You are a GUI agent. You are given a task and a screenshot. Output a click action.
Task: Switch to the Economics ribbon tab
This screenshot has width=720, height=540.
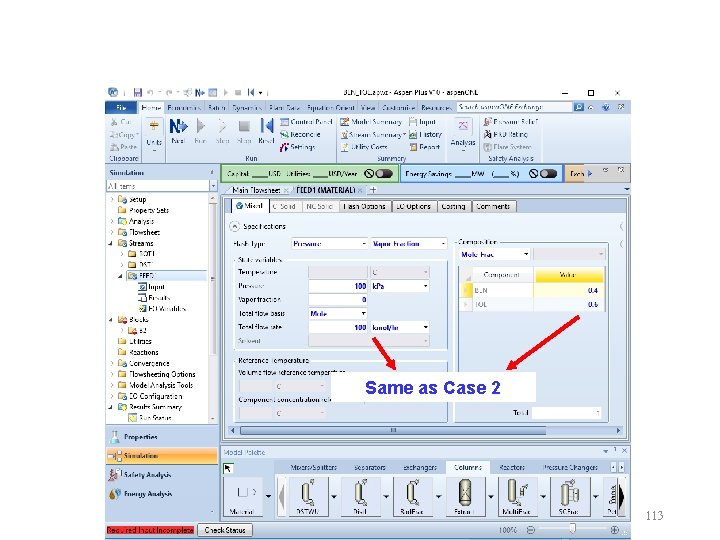[184, 107]
